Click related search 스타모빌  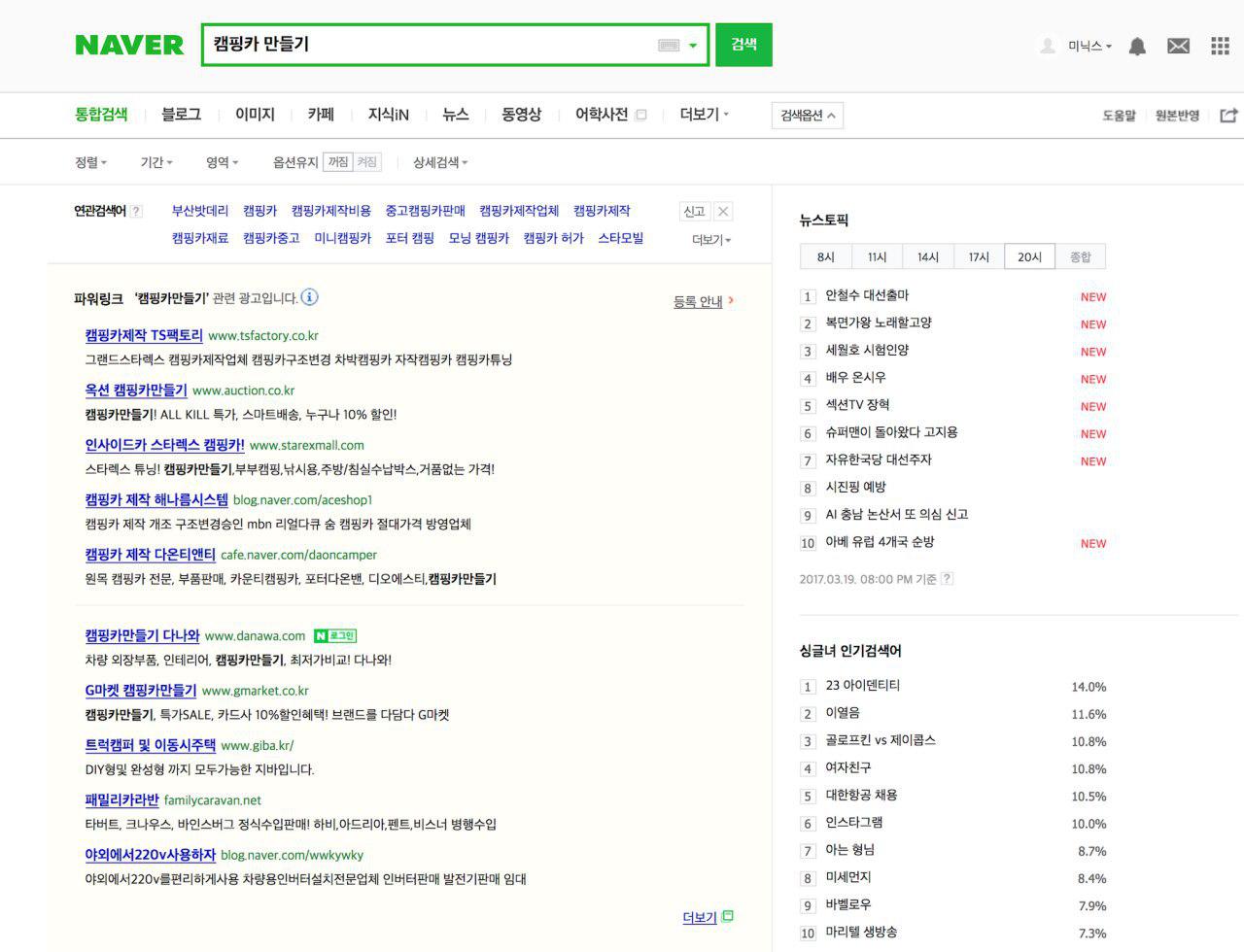click(x=620, y=238)
